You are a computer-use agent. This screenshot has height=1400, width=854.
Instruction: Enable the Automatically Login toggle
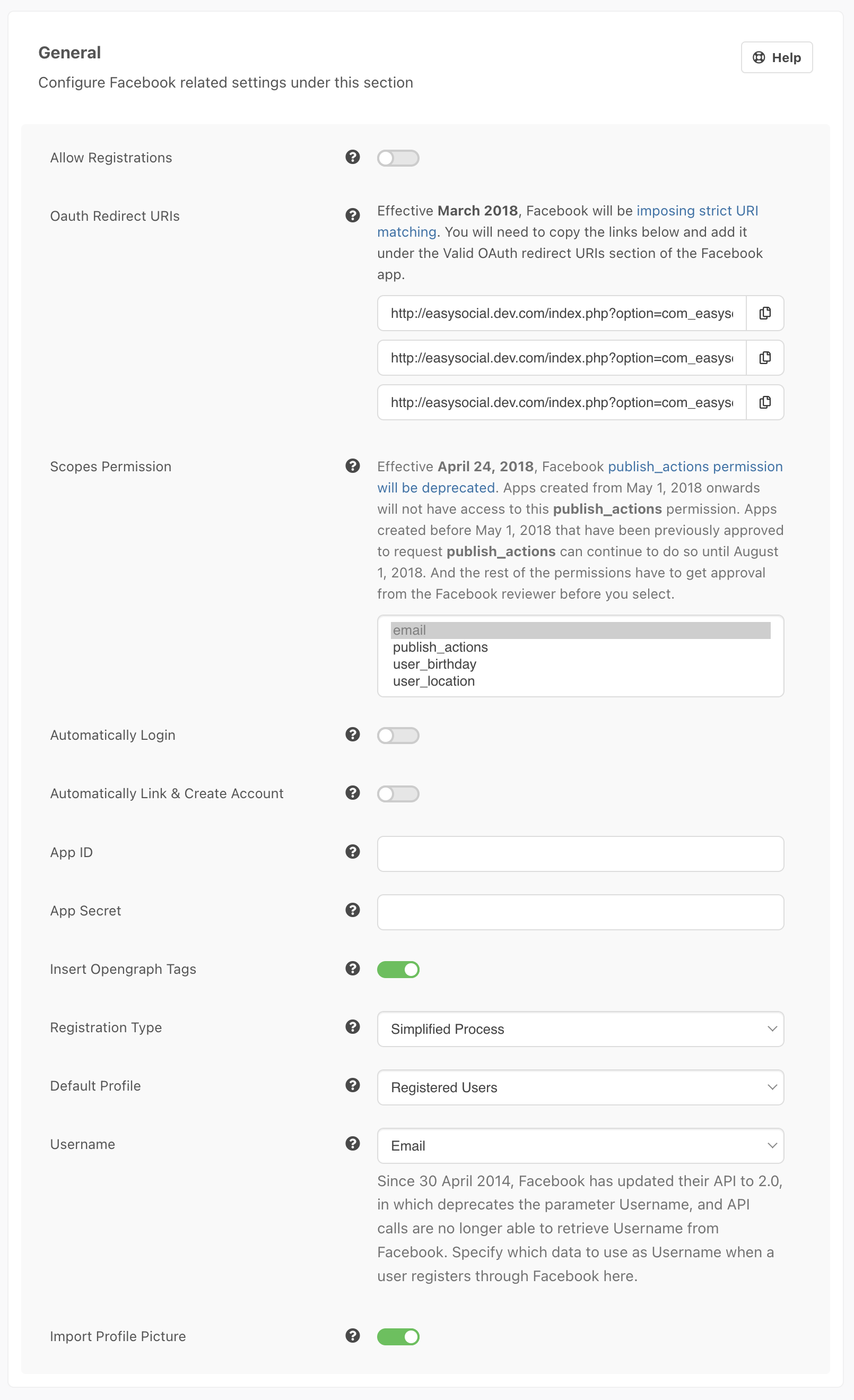[x=398, y=735]
